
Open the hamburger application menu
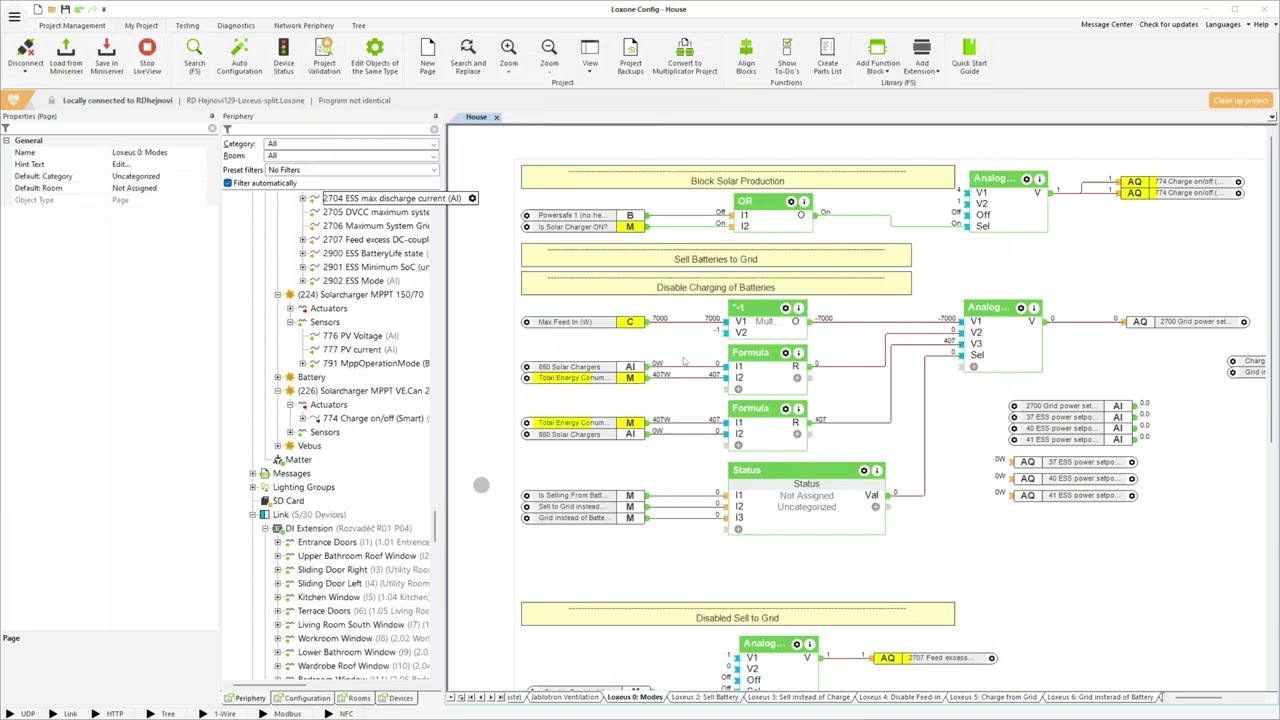pyautogui.click(x=14, y=17)
